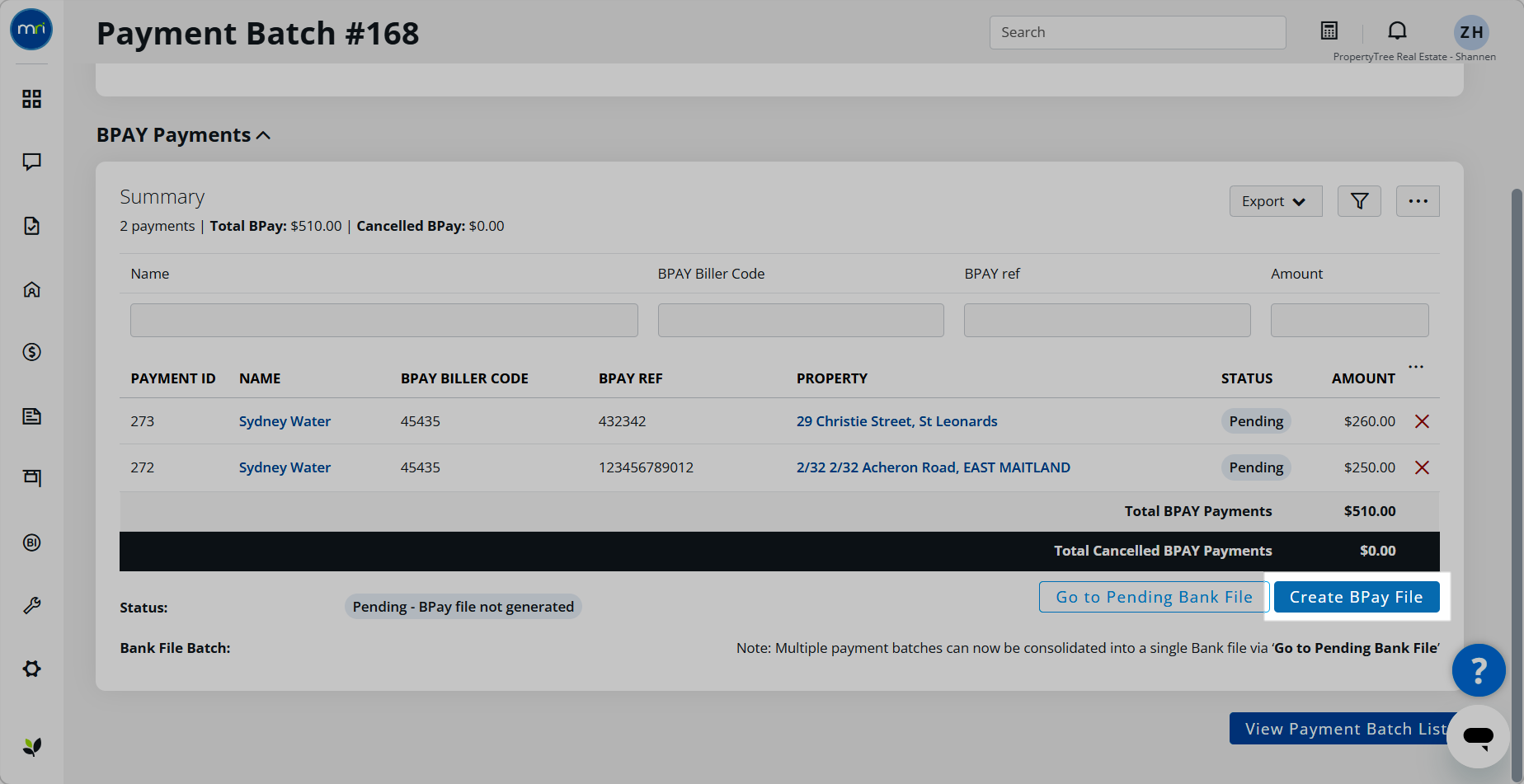Click Create BPay File button
This screenshot has height=784, width=1524.
click(1357, 597)
